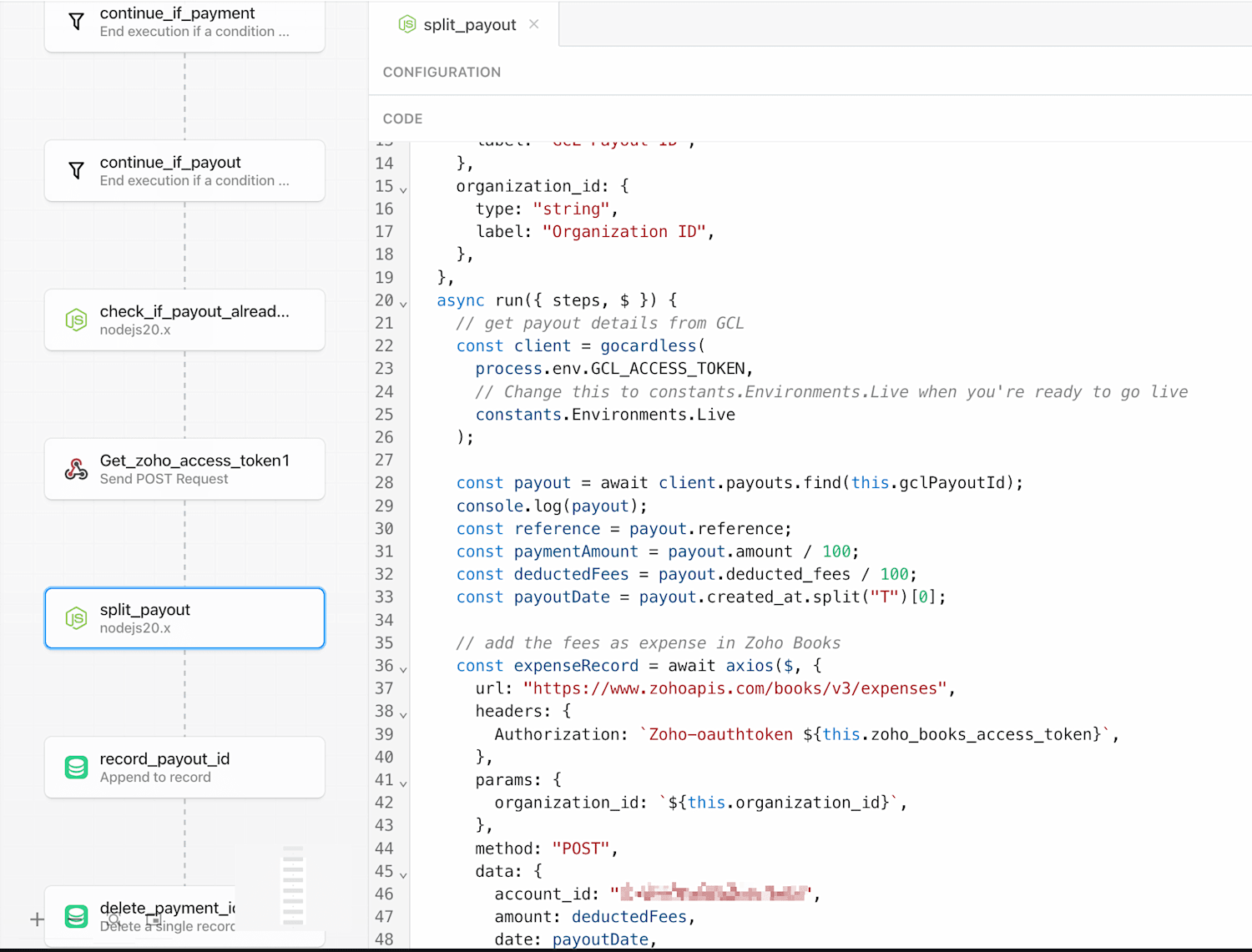
Task: Collapse the organization_id block at line 15
Action: pyautogui.click(x=404, y=189)
